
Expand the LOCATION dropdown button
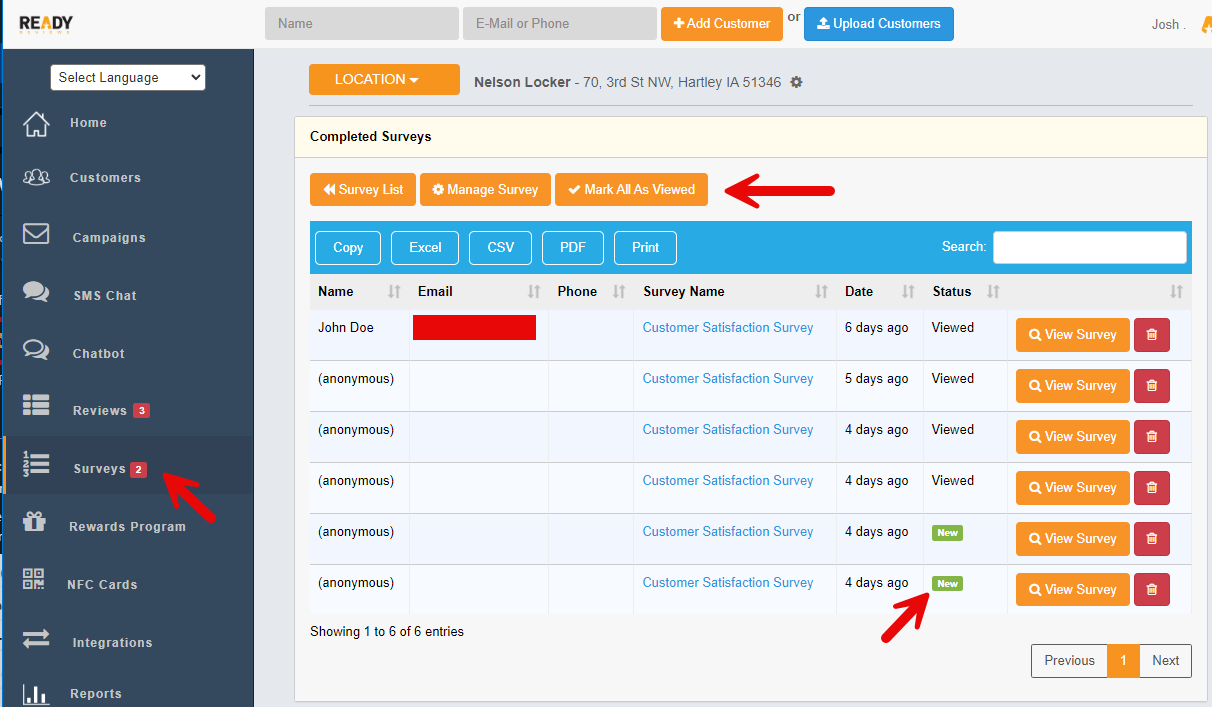pos(384,80)
